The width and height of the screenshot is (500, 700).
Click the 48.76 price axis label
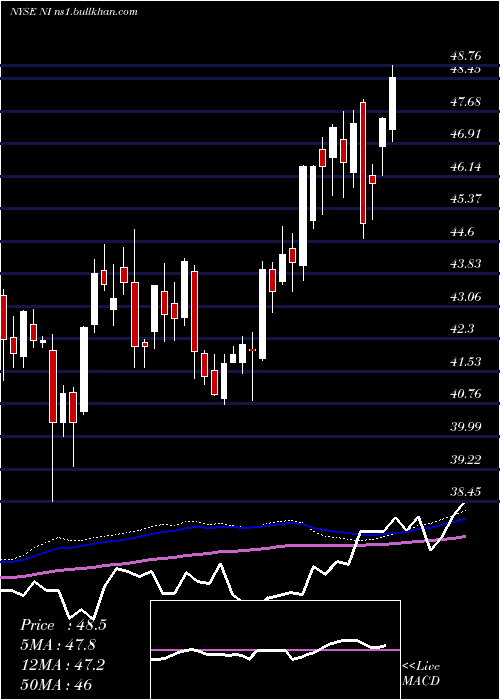(x=466, y=56)
